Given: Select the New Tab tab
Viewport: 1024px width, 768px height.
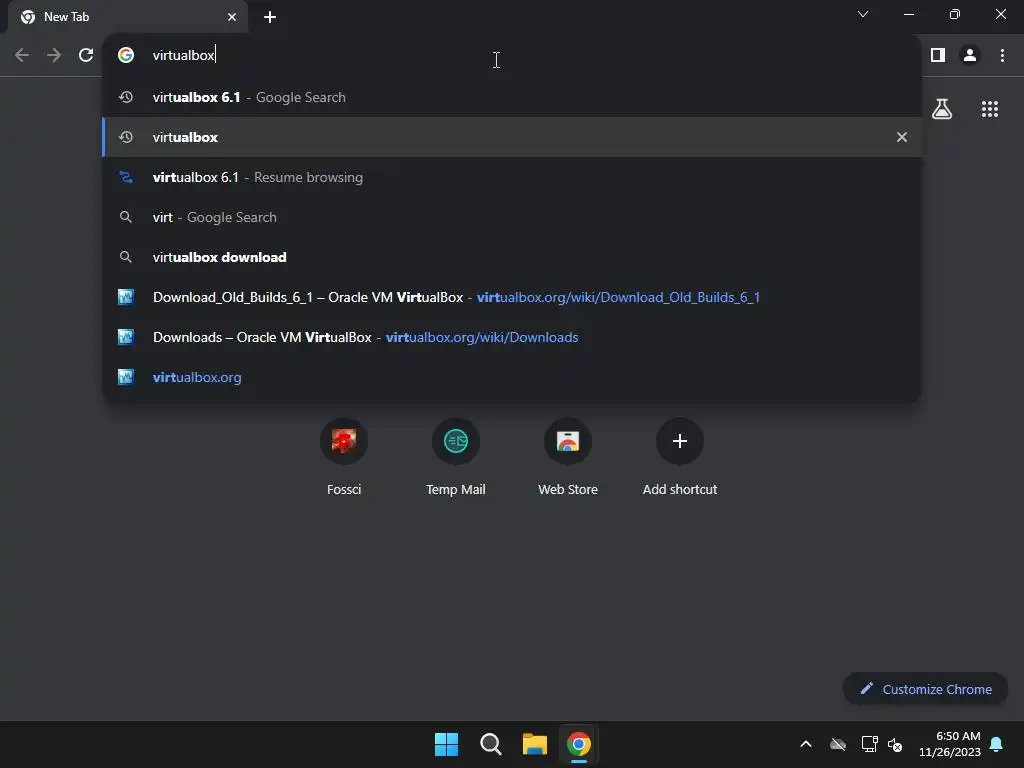Looking at the screenshot, I should 128,17.
